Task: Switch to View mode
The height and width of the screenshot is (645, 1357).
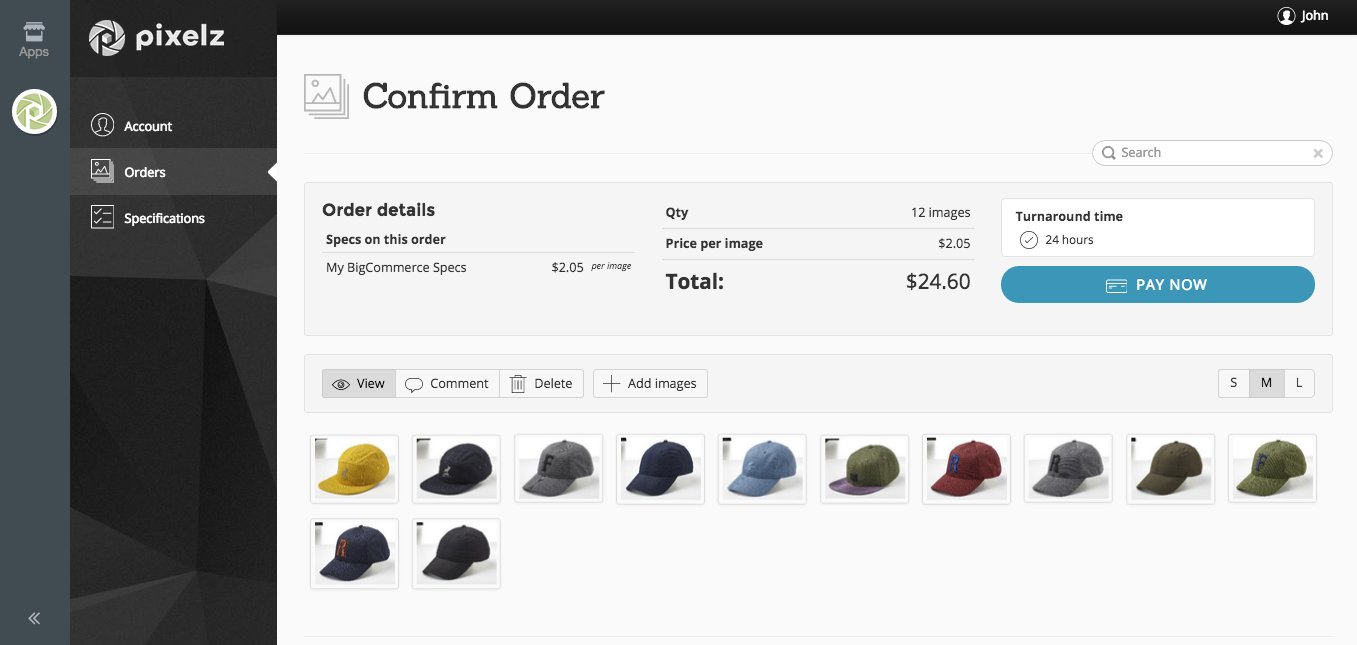Action: (x=359, y=384)
